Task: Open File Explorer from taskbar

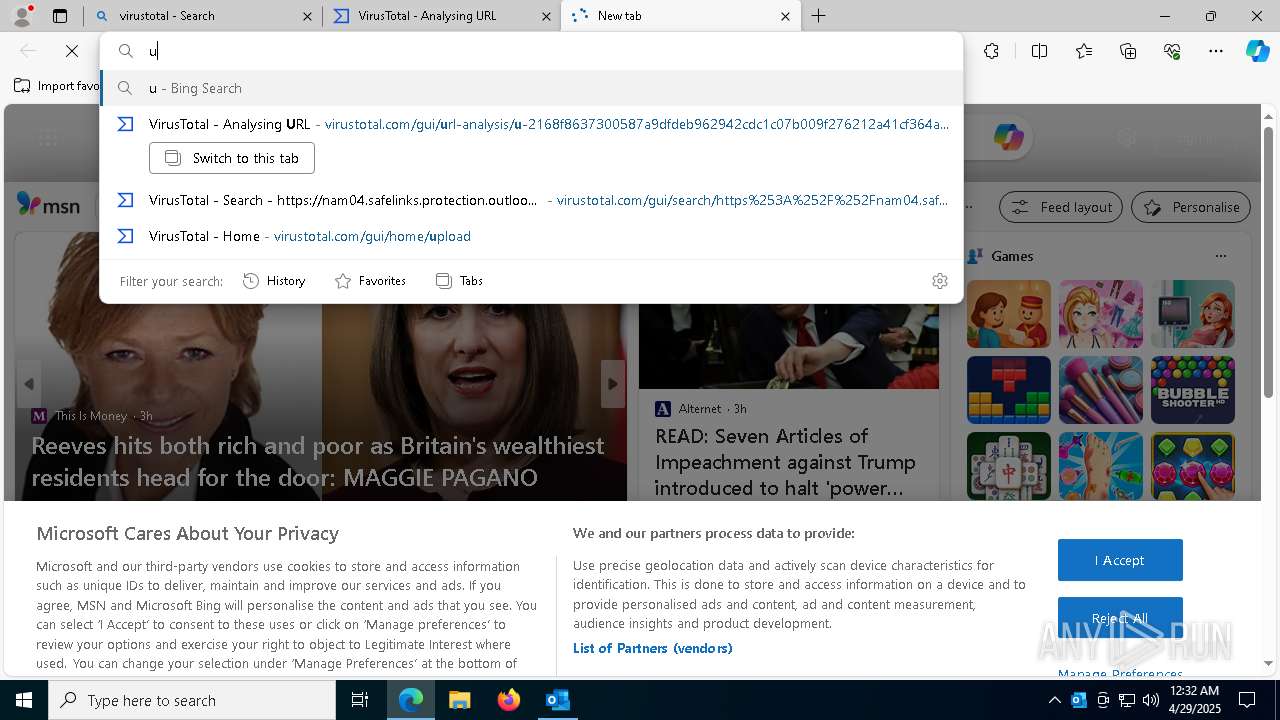Action: 459,700
